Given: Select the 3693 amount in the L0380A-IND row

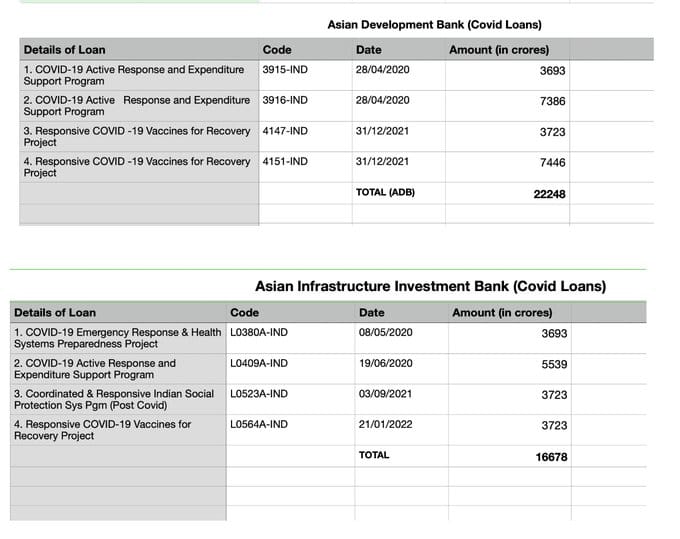Looking at the screenshot, I should click(x=510, y=338).
